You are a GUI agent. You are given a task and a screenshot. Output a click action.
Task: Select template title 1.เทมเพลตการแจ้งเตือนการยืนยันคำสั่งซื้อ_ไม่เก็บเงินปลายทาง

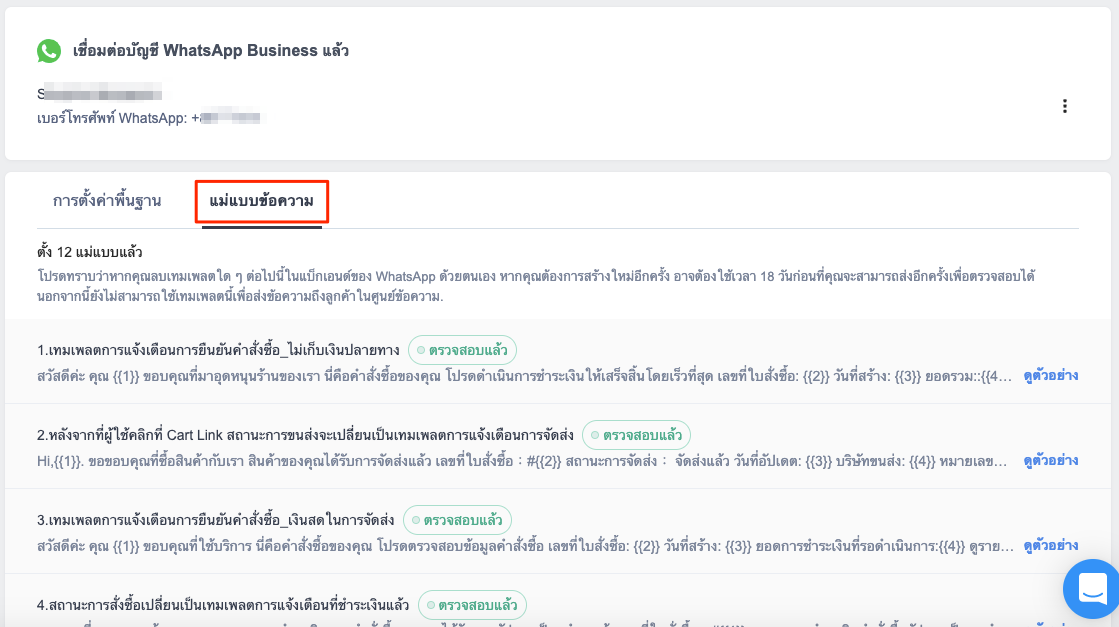click(218, 350)
